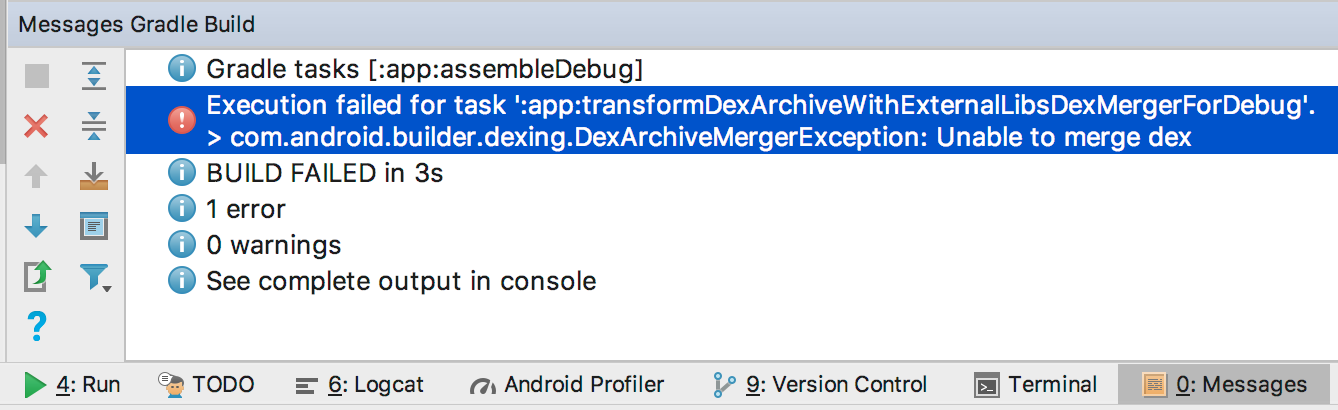Switch to the Android Profiler tab
The height and width of the screenshot is (410, 1338).
[x=566, y=385]
